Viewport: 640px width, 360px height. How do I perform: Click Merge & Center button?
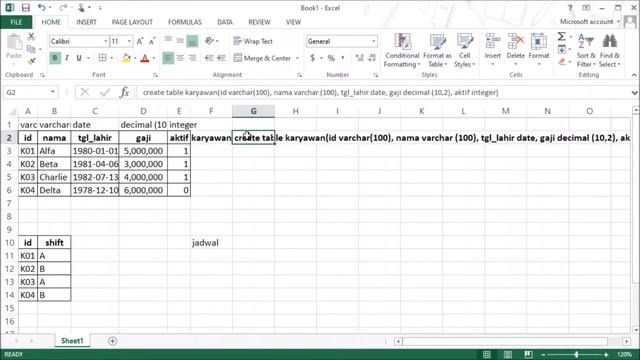(262, 58)
